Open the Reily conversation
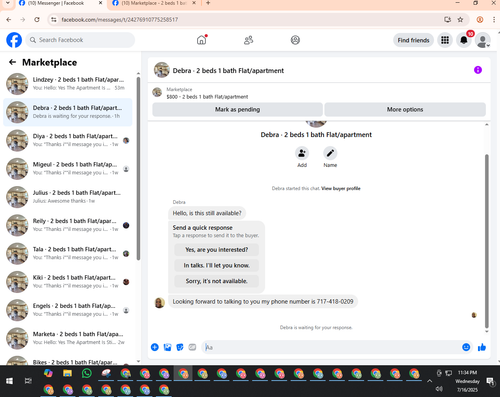Screen dimensions: 500x397 click(68, 226)
